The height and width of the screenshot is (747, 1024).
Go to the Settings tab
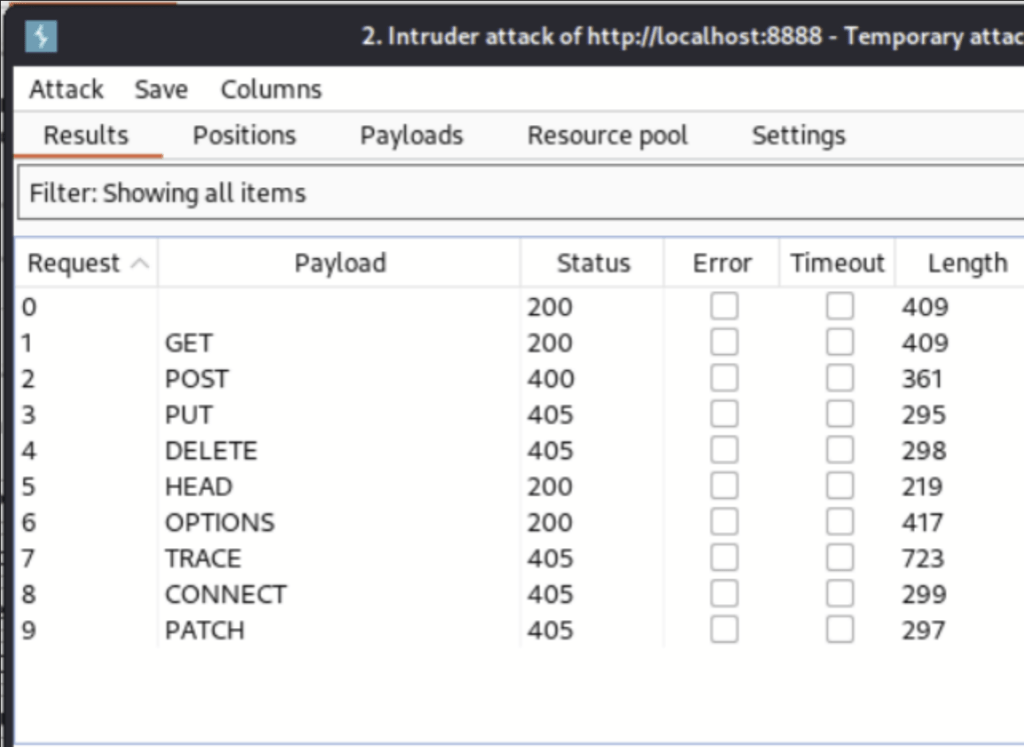point(798,135)
